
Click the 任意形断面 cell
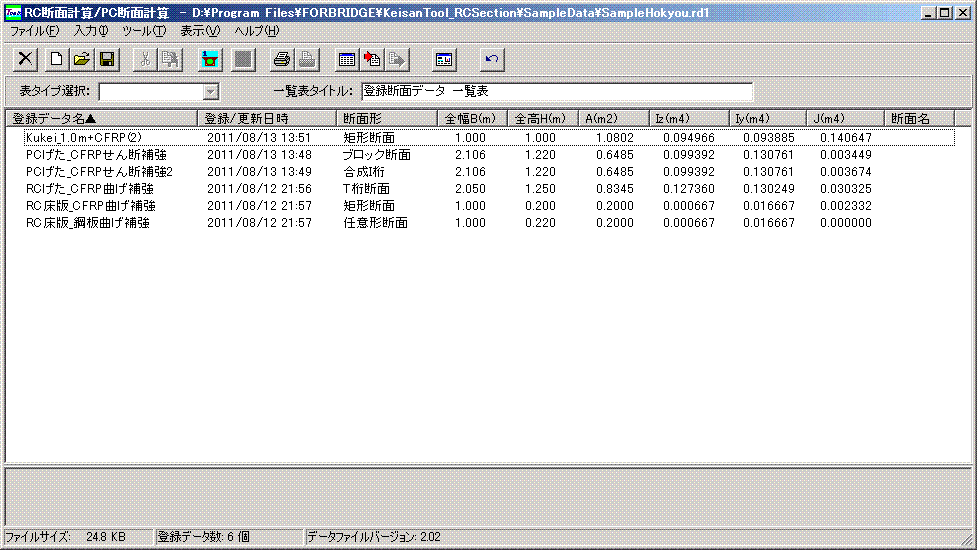pos(376,222)
